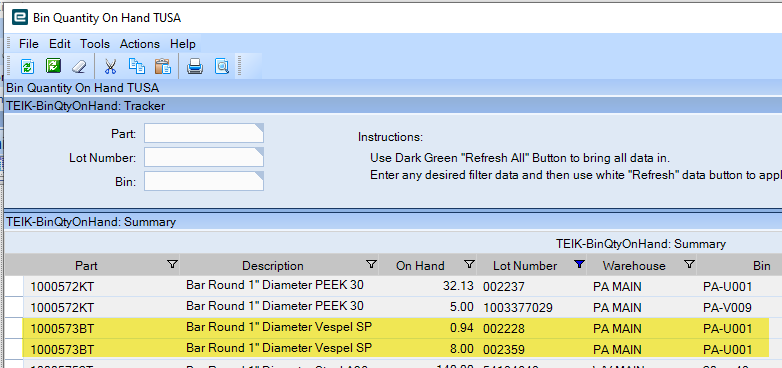Open the Edit menu
This screenshot has width=782, height=368.
tap(59, 44)
